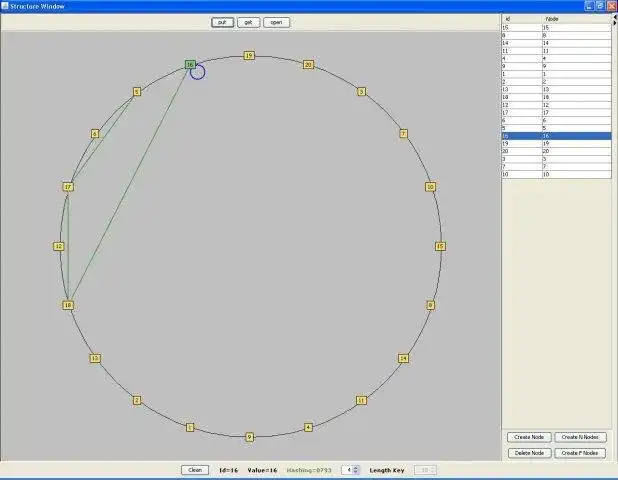The image size is (618, 480).
Task: Click the hashing value spinner showing 4
Action: 349,470
